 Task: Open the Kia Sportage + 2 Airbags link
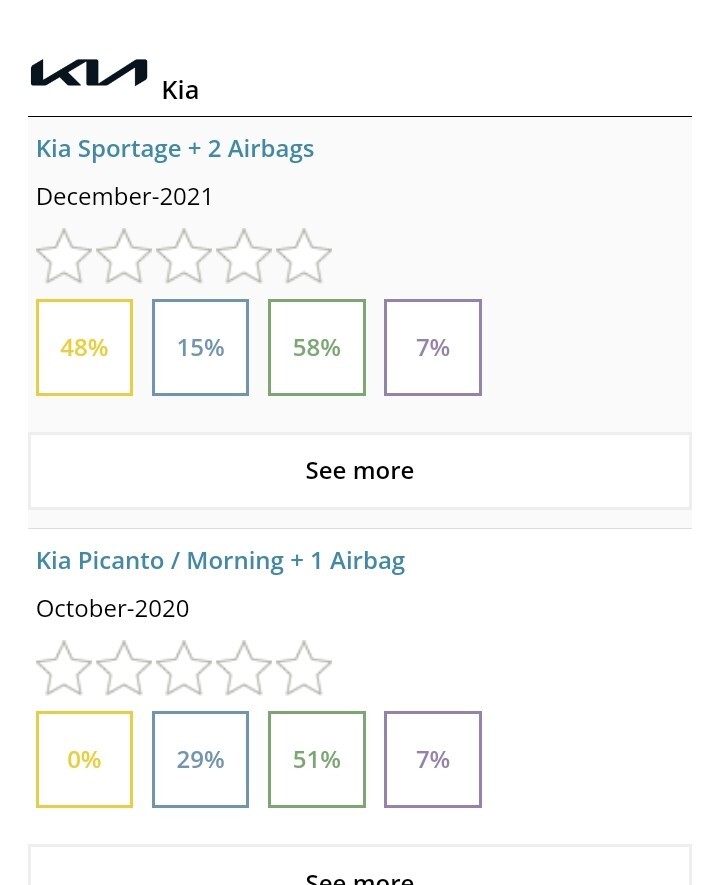[175, 149]
